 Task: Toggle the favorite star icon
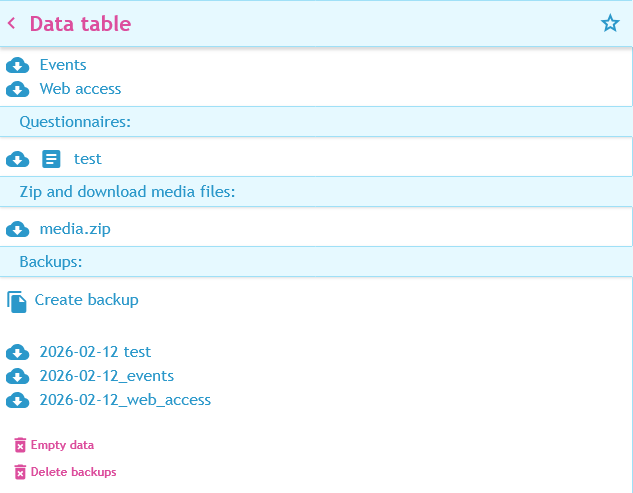pos(610,23)
